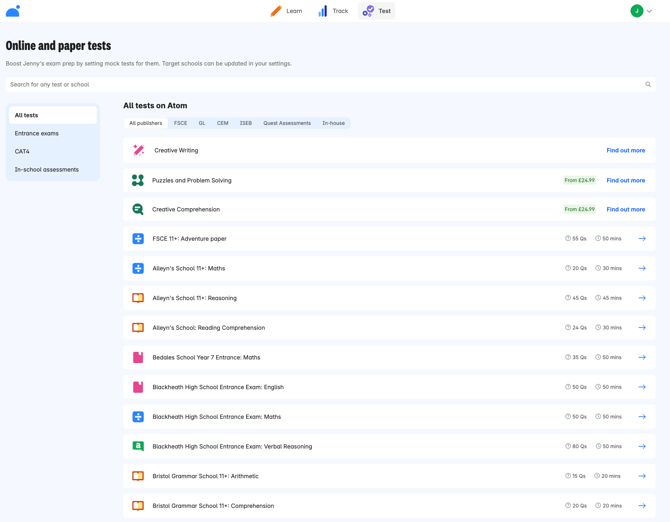
Task: Select the Puzzles and Problem Solving title
Action: [192, 180]
